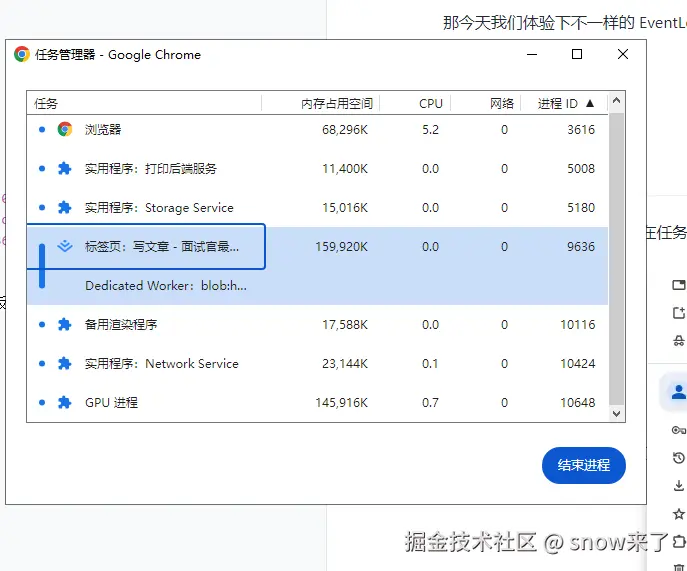This screenshot has width=687, height=571.
Task: Click puzzle icon beside 备用渲染程序
Action: click(64, 324)
